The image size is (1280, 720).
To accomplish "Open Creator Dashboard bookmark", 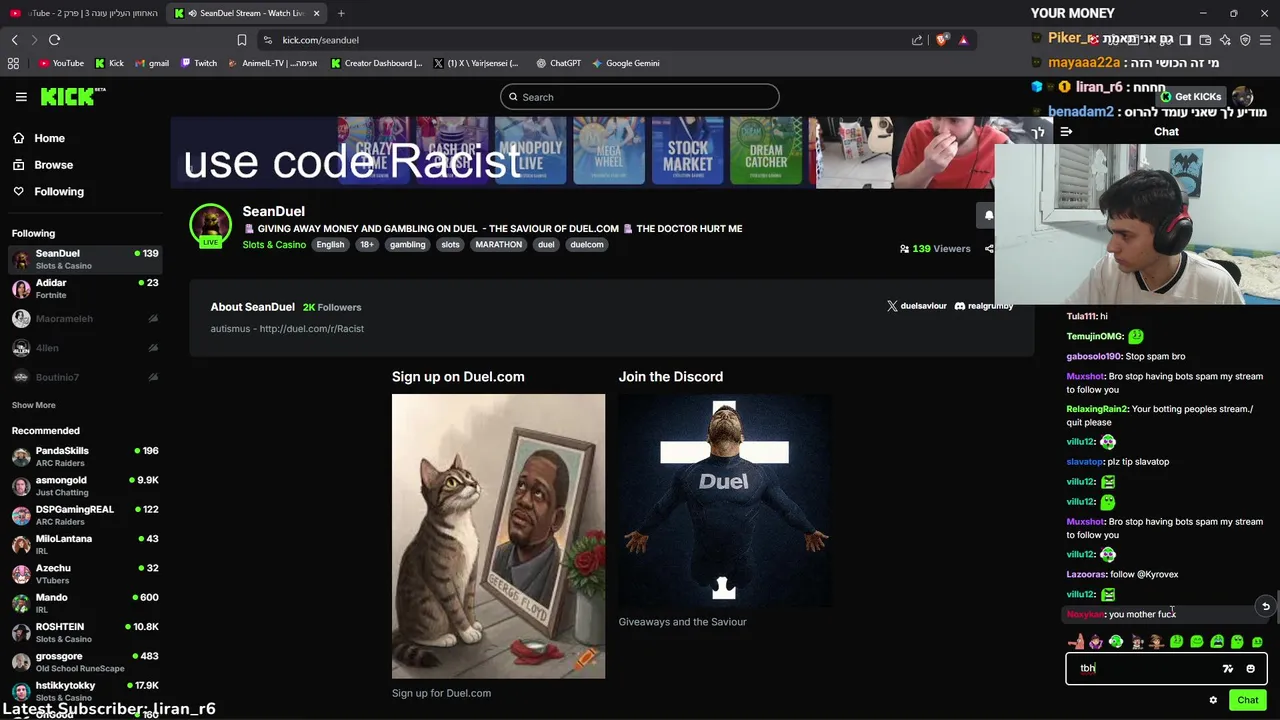I will click(376, 63).
